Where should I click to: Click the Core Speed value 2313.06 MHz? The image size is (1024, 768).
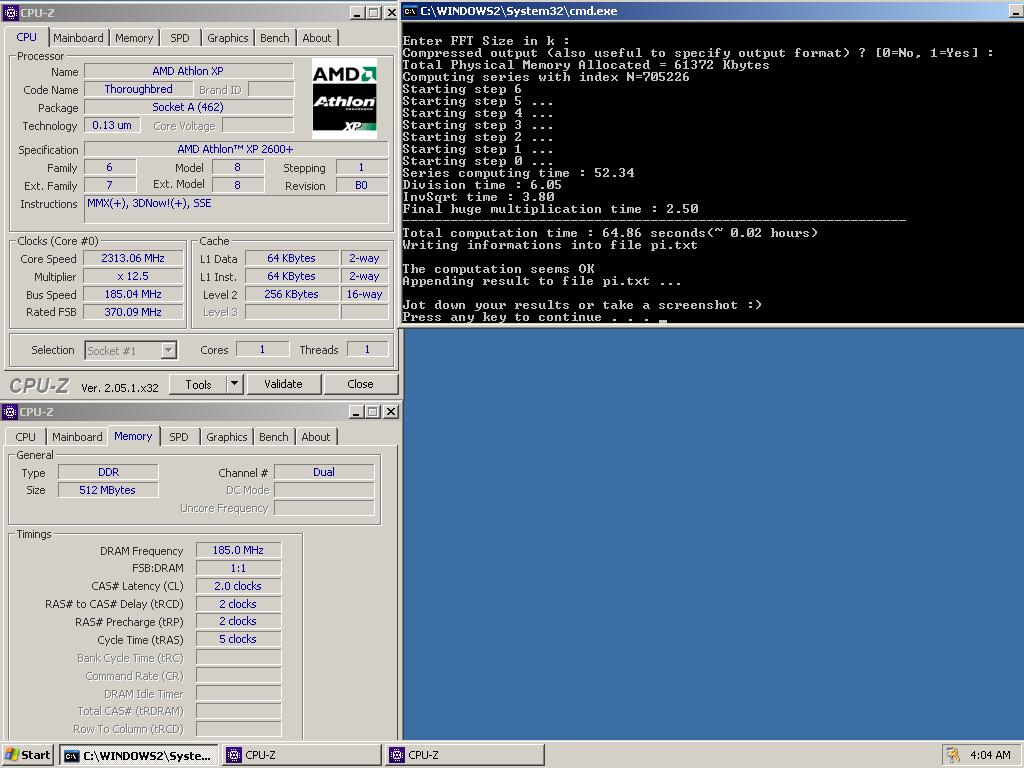click(x=133, y=258)
